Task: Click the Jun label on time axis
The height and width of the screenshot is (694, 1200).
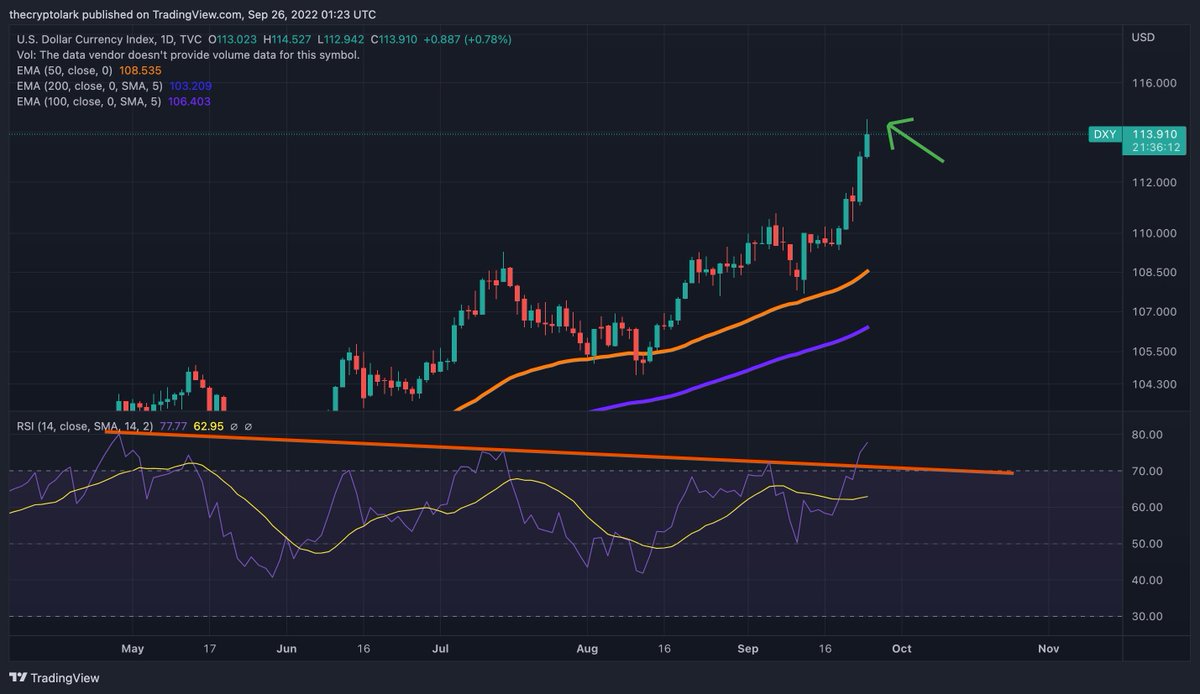Action: 287,649
